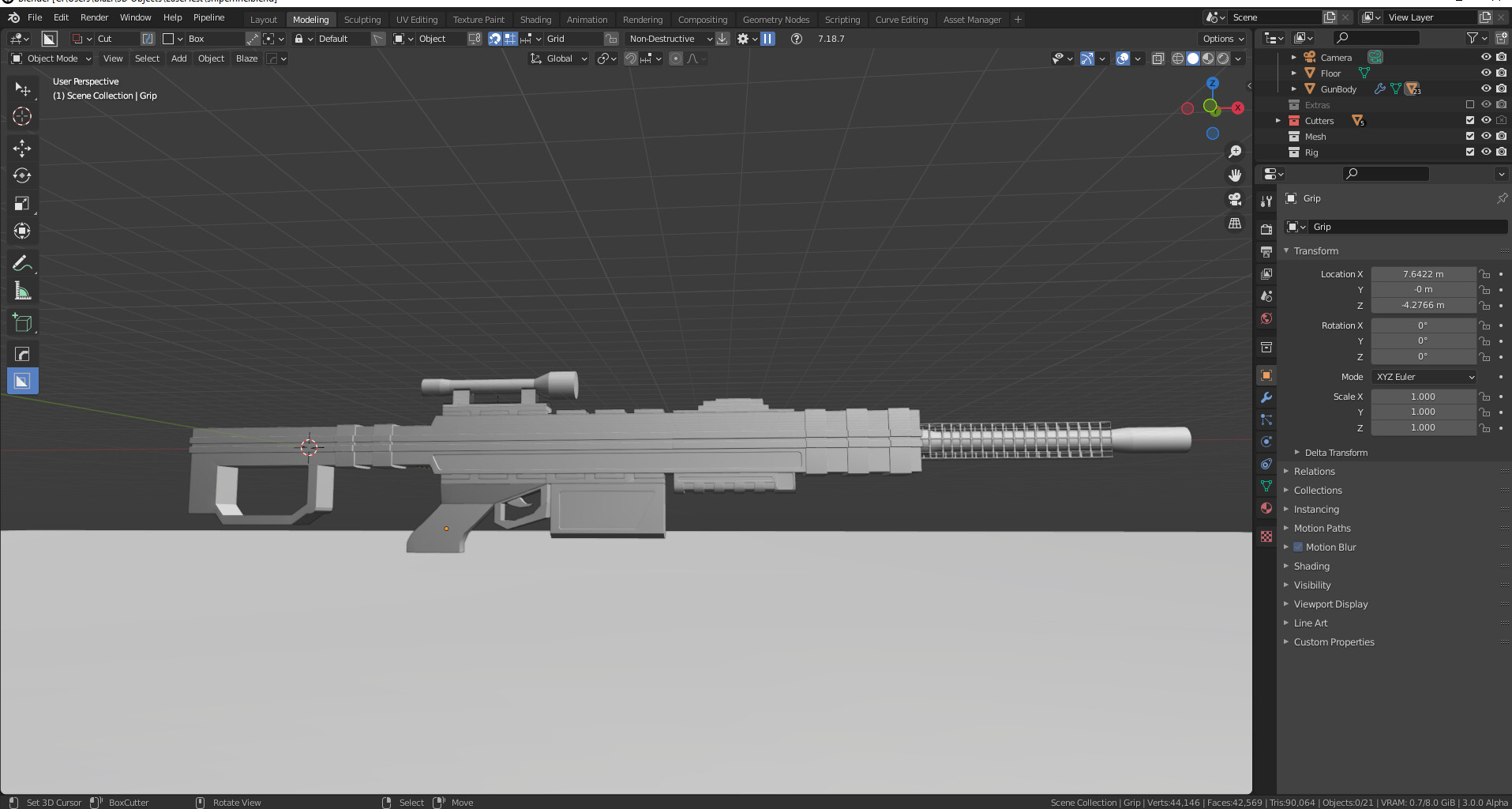Disable the Cutters collection checkbox
The width and height of the screenshot is (1512, 809).
[x=1469, y=120]
